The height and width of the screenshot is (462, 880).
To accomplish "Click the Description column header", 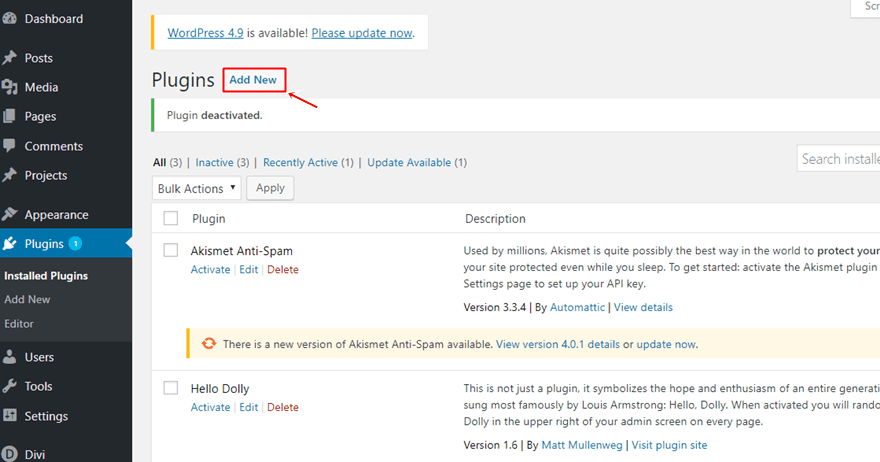I will coord(496,218).
